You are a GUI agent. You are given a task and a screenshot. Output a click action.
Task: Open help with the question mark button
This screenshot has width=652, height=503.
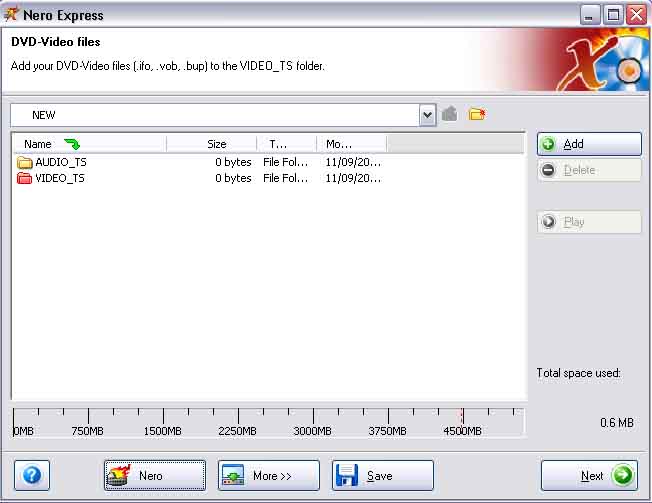(32, 475)
